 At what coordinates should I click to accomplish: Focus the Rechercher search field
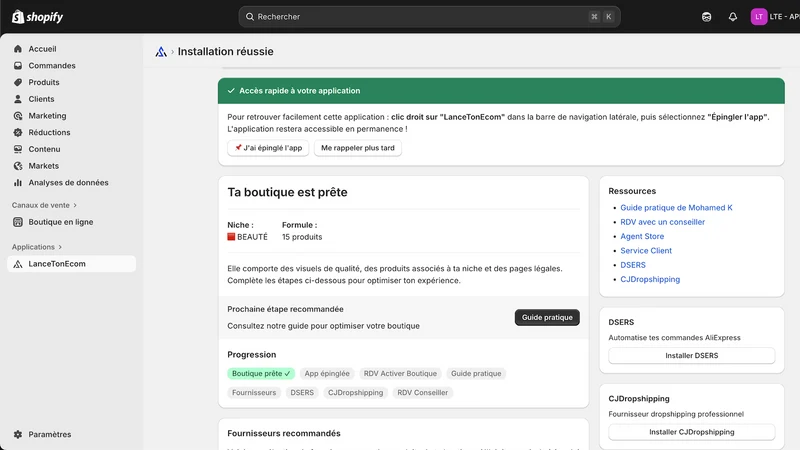coord(429,17)
